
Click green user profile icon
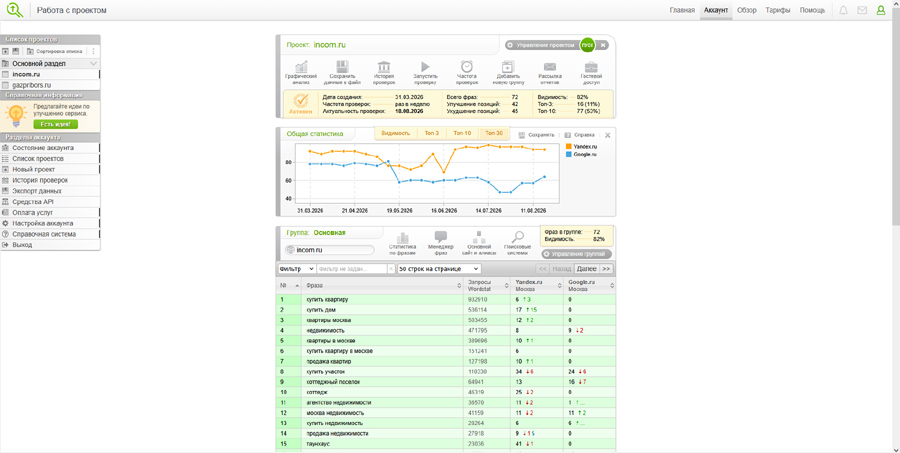point(880,10)
